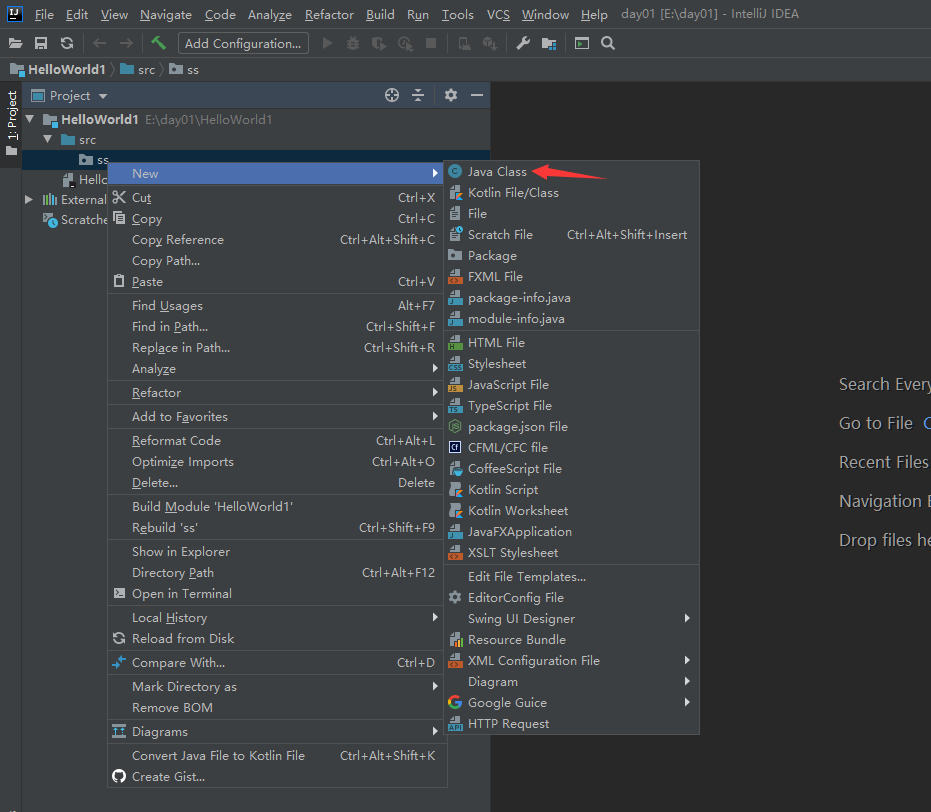Choose Reformat Code in the context menu
This screenshot has height=812, width=931.
point(276,441)
